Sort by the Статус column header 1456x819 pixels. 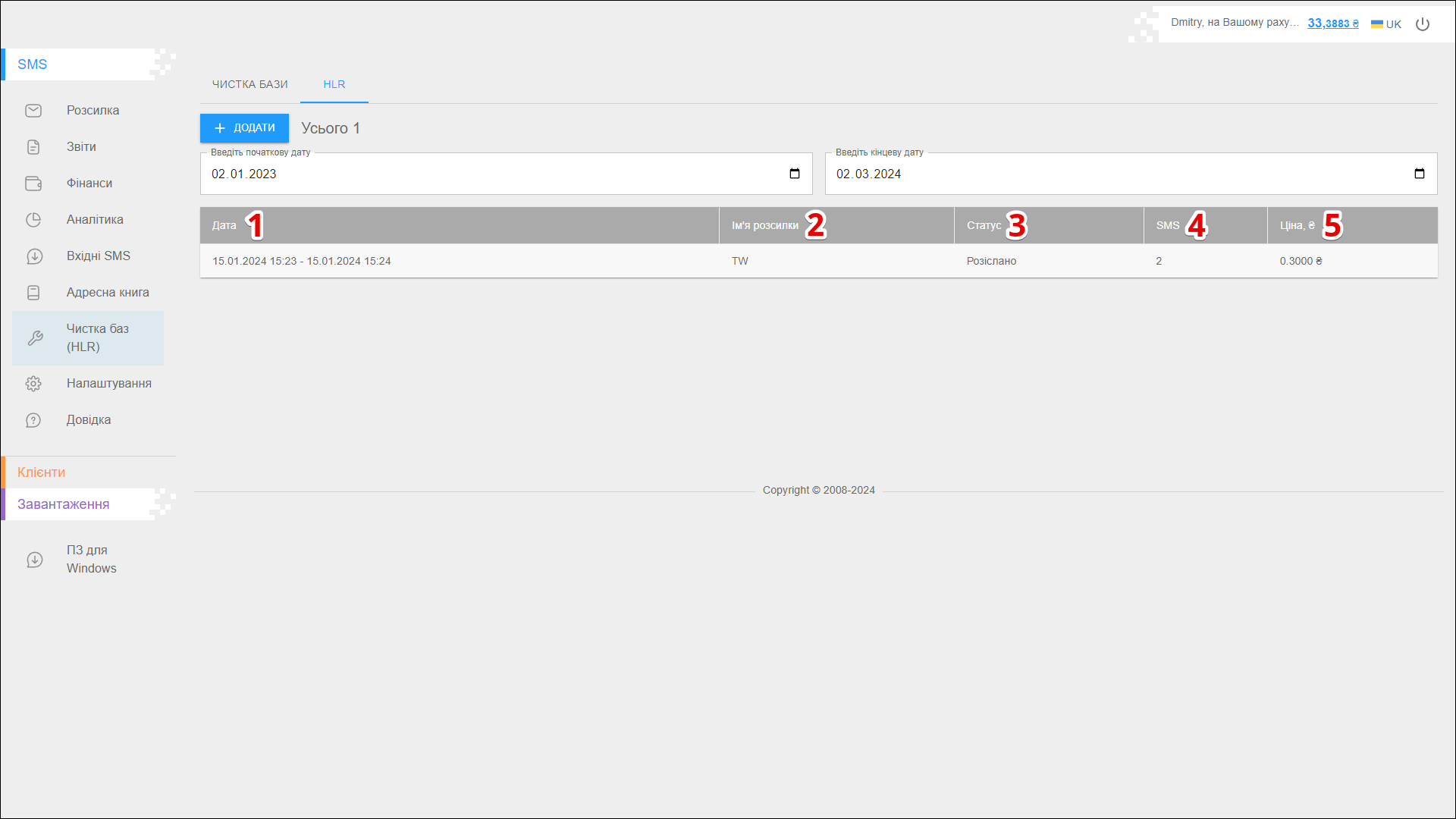point(984,225)
